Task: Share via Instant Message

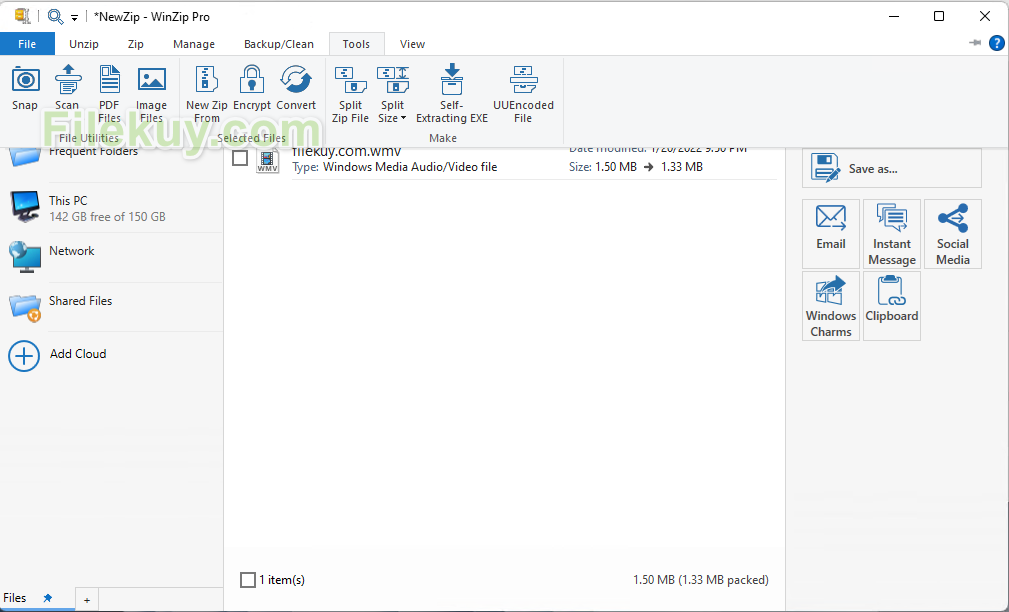Action: point(892,234)
